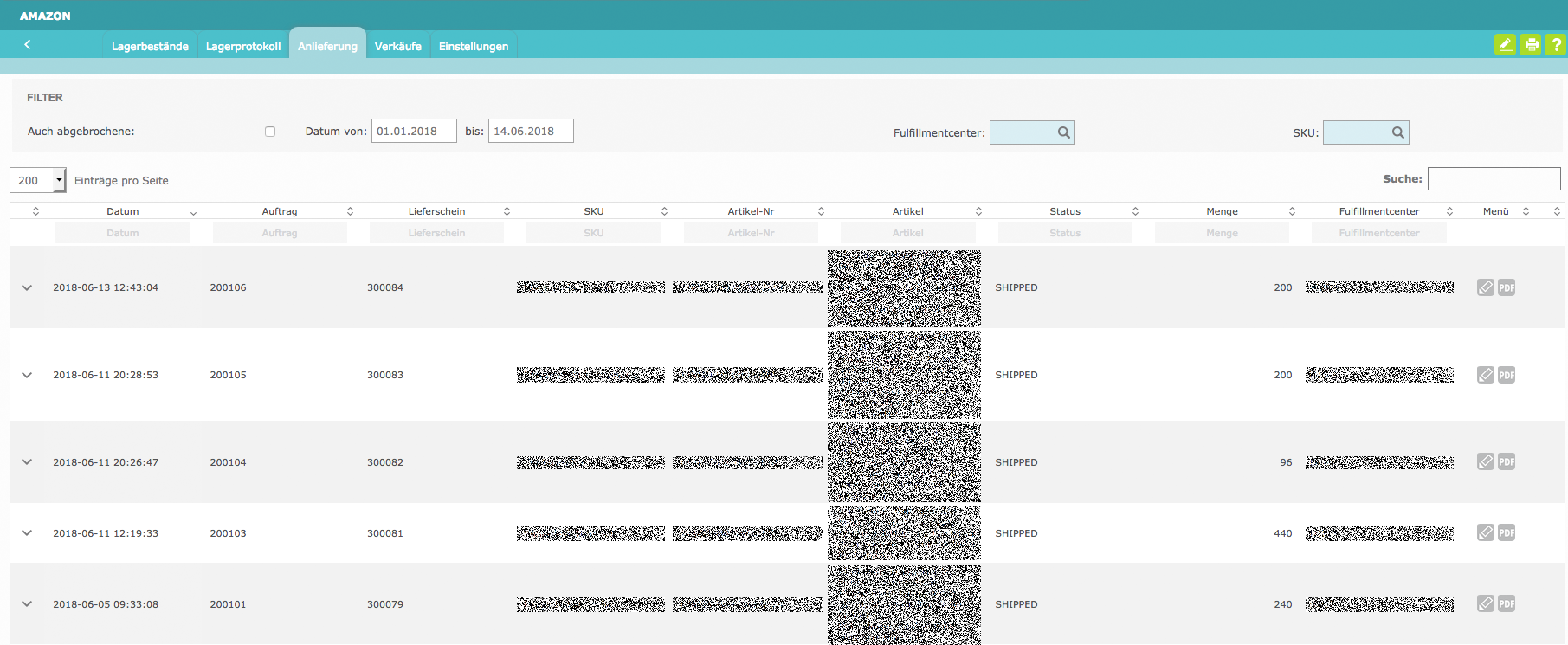Switch to the Lagerbestände tab
This screenshot has width=1568, height=645.
click(x=150, y=46)
